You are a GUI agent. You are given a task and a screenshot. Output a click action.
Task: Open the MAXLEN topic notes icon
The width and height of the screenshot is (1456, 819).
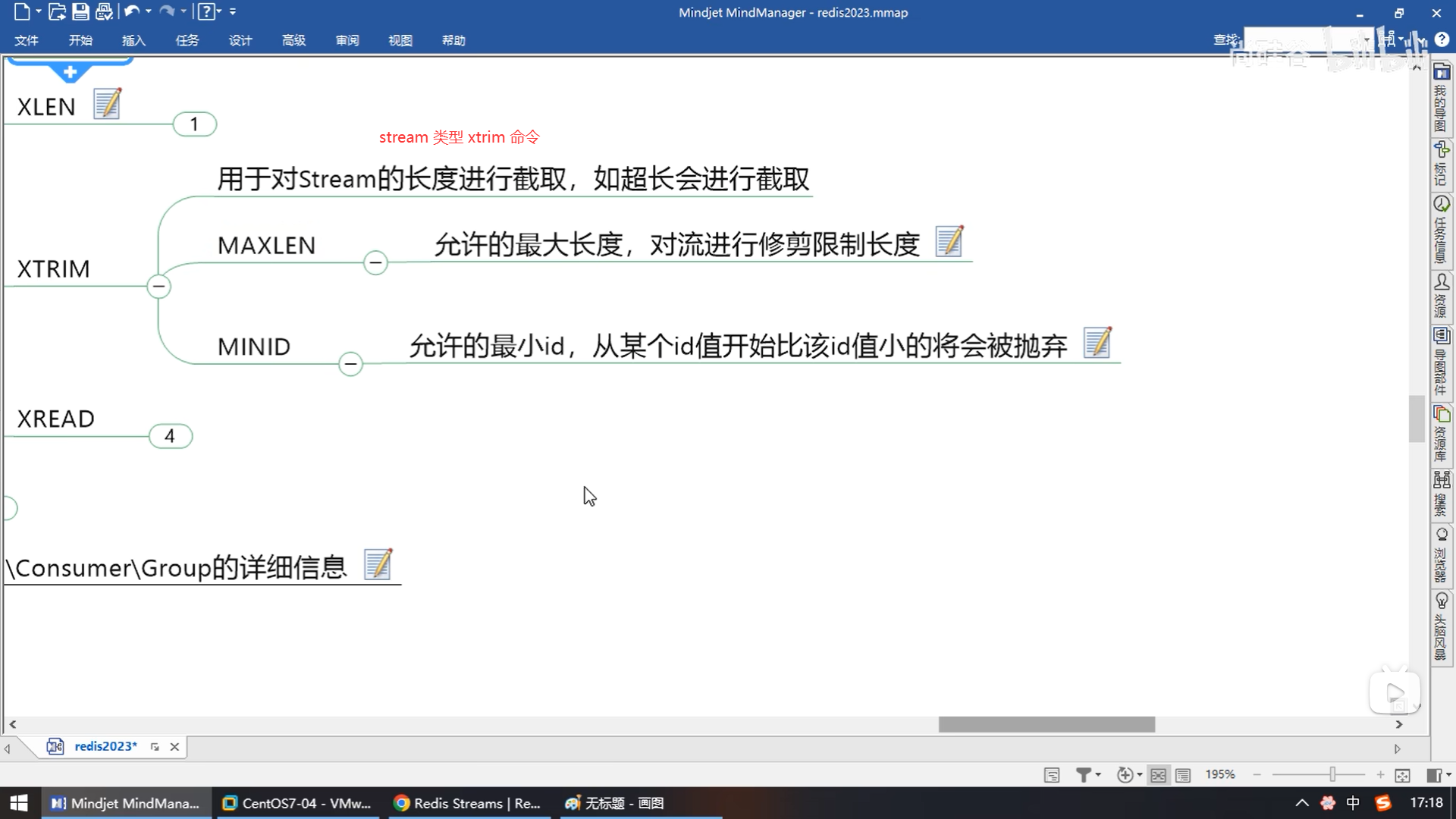click(949, 242)
